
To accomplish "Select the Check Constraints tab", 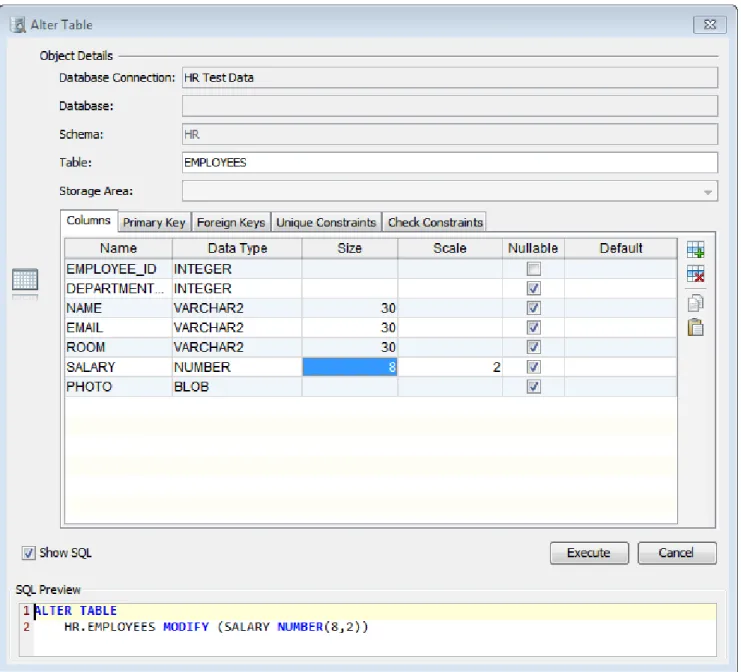I will pos(435,222).
